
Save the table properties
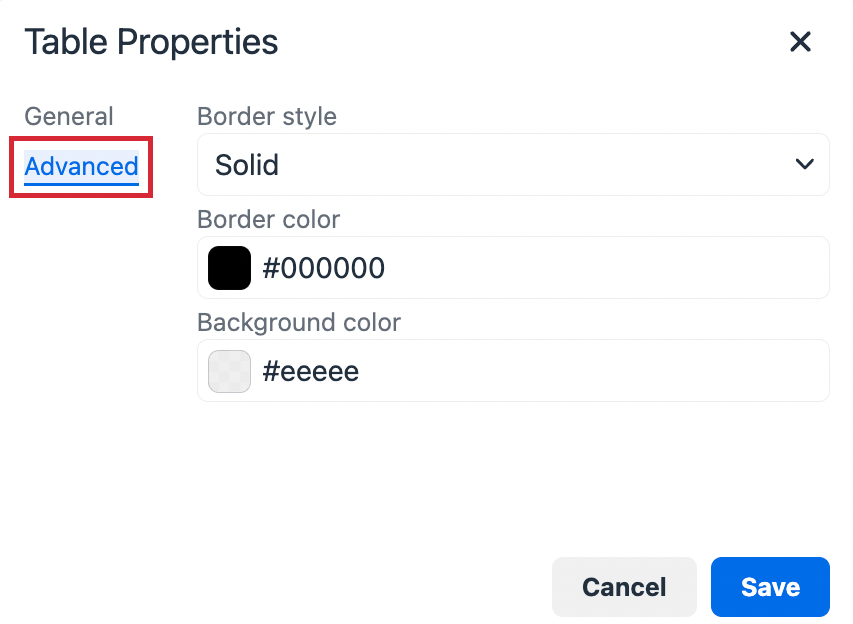point(769,587)
